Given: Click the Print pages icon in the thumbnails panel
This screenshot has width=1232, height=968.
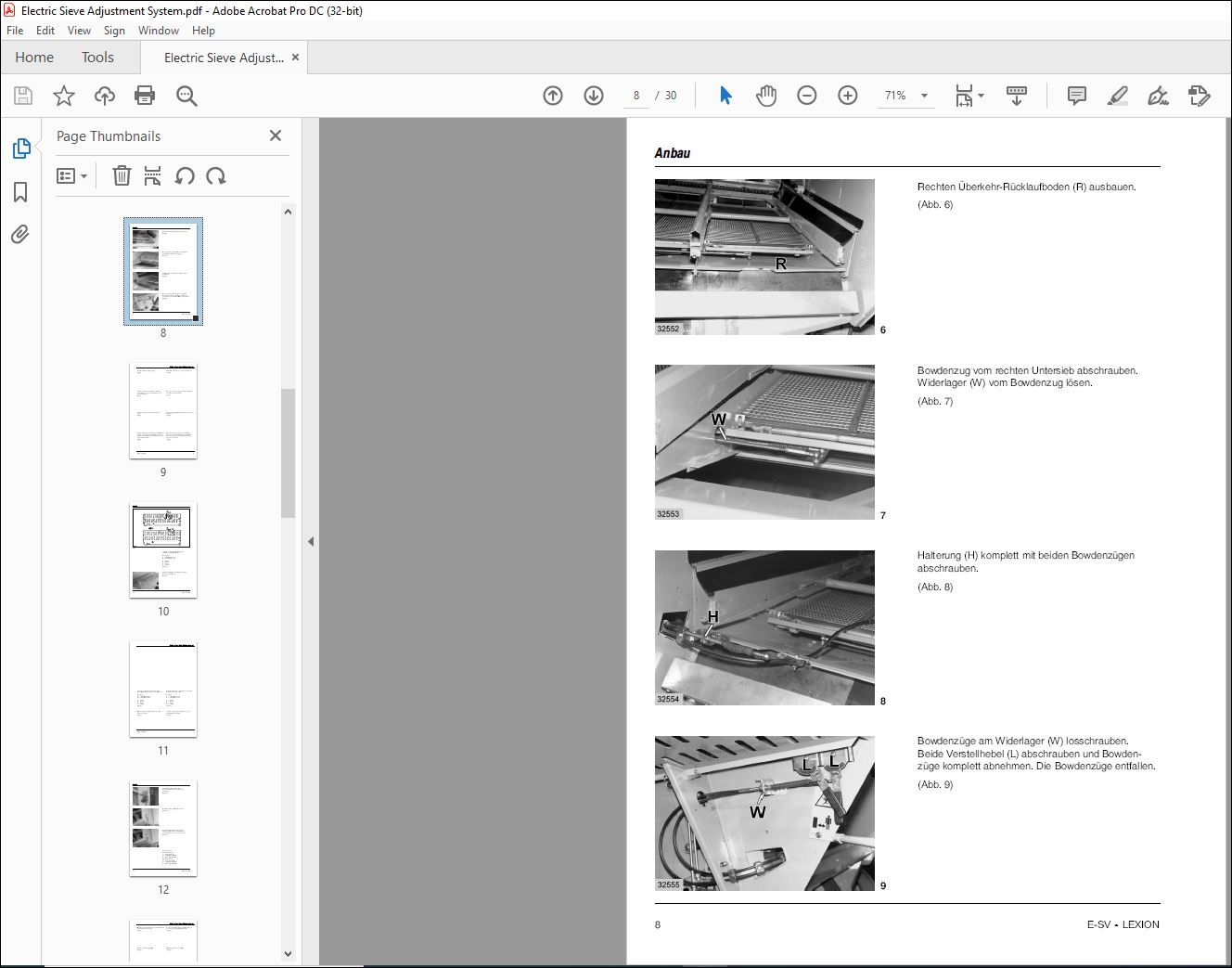Looking at the screenshot, I should pyautogui.click(x=153, y=175).
